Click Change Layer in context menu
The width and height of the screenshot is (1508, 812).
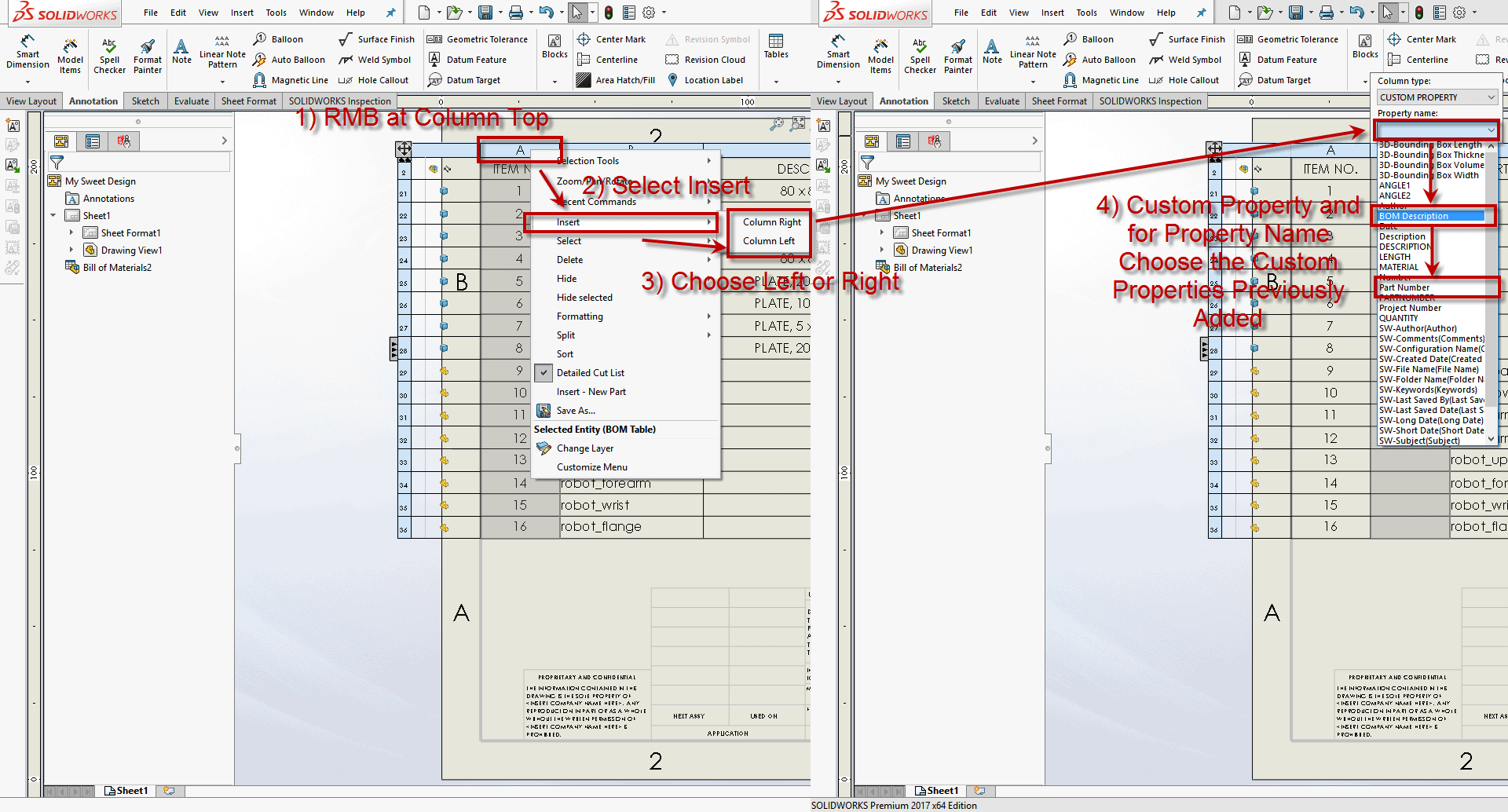[x=625, y=448]
